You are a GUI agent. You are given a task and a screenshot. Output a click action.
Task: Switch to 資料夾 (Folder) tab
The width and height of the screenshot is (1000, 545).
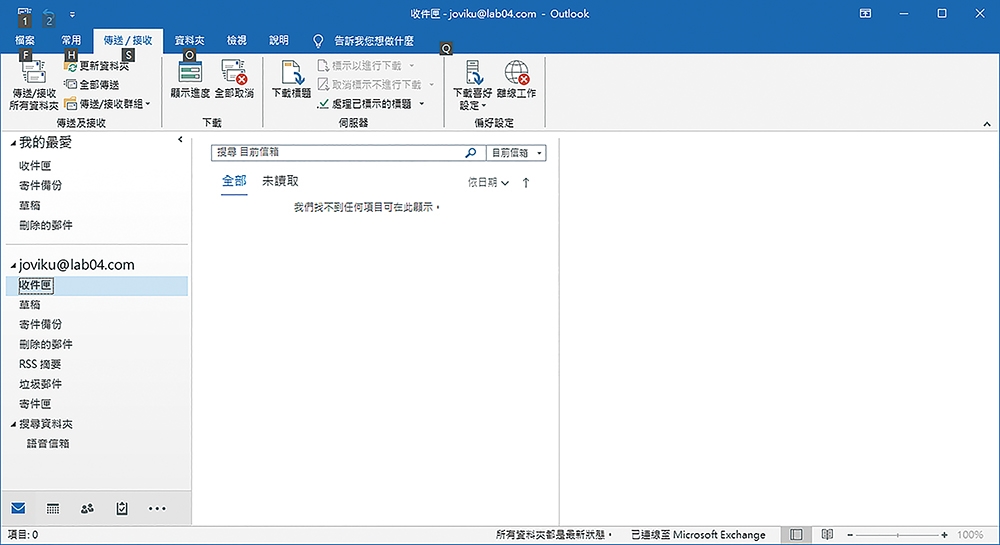(189, 40)
